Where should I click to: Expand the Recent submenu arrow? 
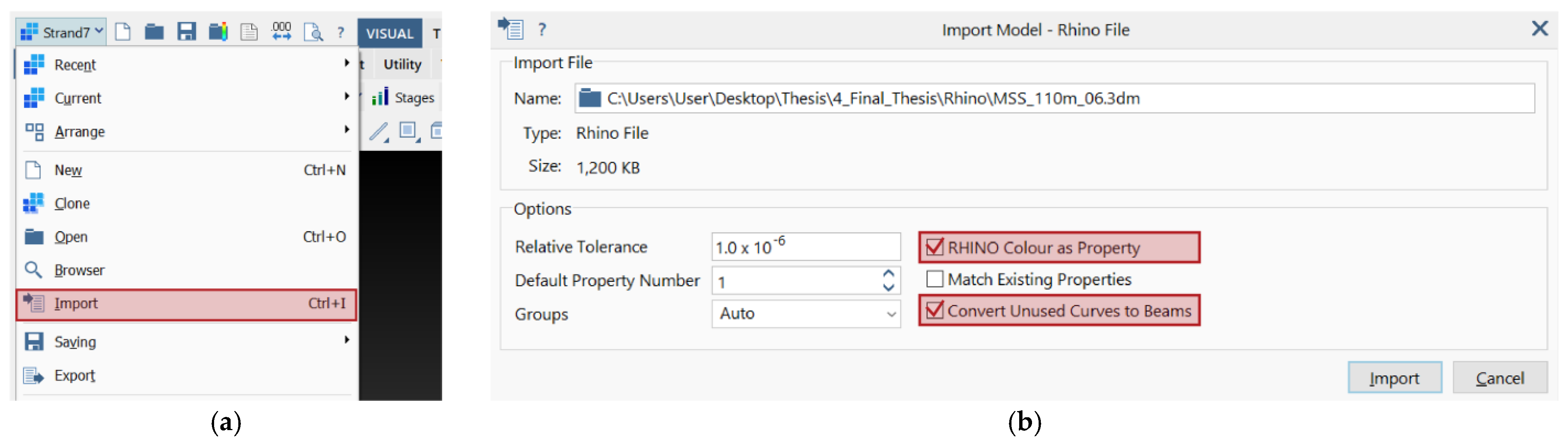click(346, 63)
